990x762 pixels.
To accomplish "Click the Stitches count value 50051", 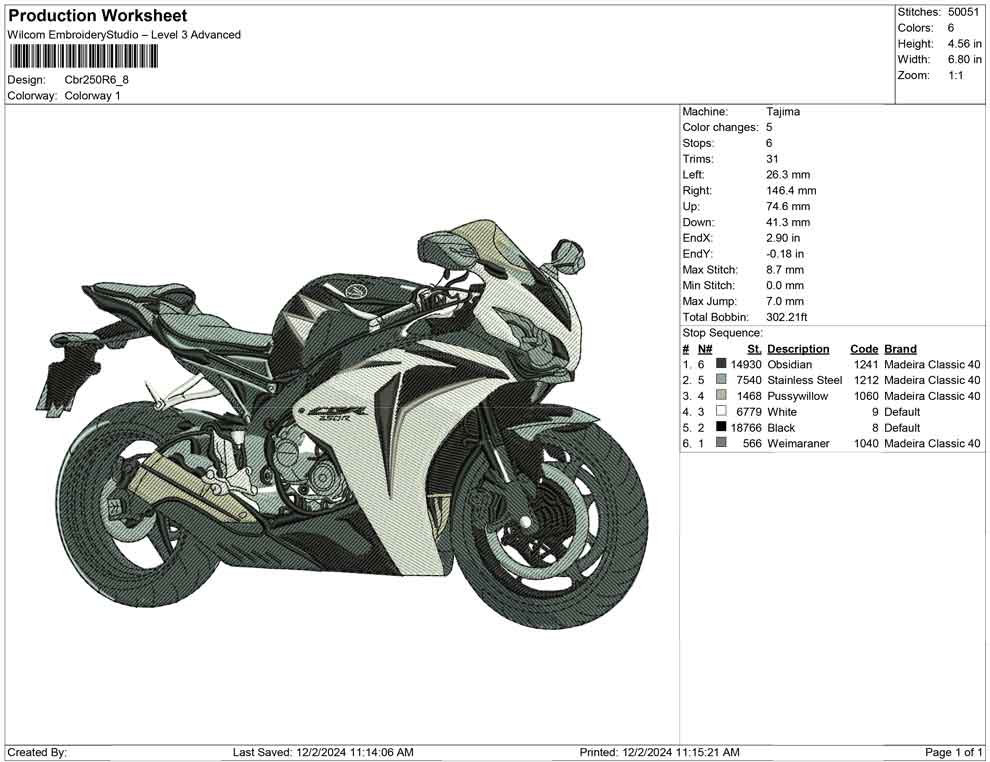I will pyautogui.click(x=964, y=12).
